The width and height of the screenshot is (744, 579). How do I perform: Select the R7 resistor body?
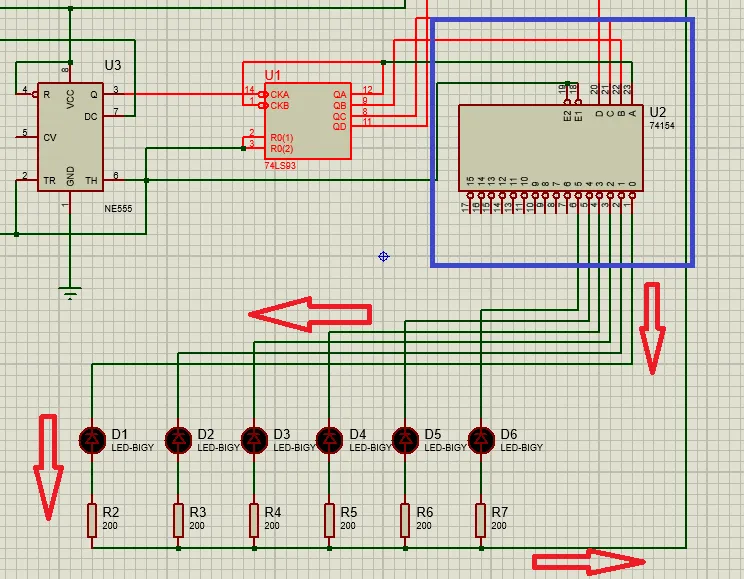point(481,520)
